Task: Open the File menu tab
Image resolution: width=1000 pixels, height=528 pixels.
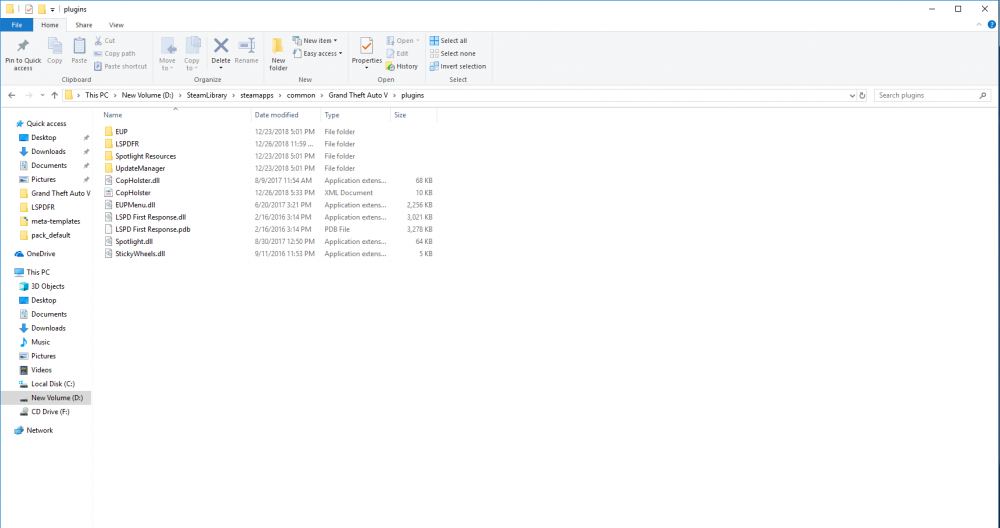Action: coord(17,25)
